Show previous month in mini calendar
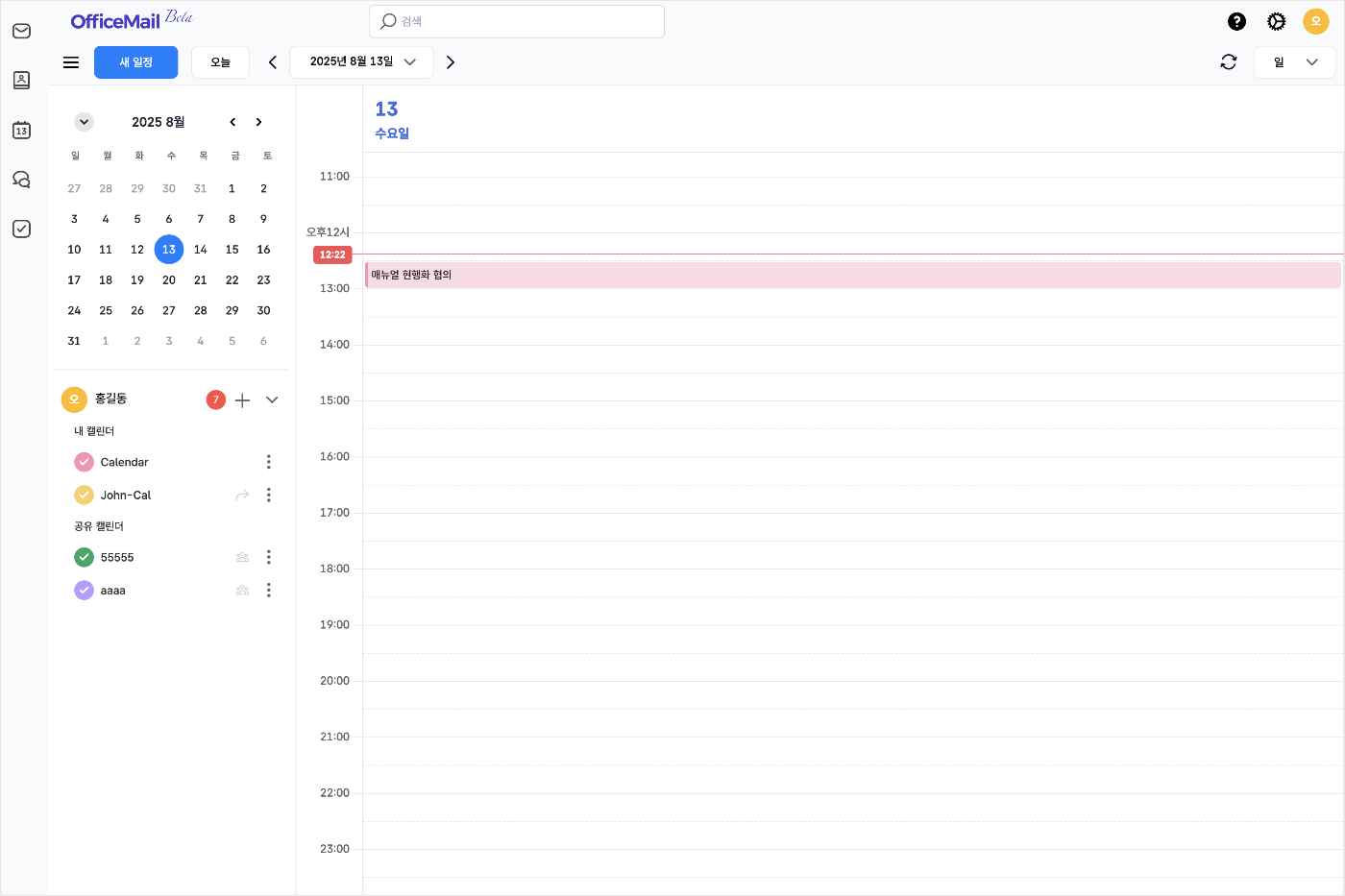This screenshot has height=896, width=1345. 232,122
